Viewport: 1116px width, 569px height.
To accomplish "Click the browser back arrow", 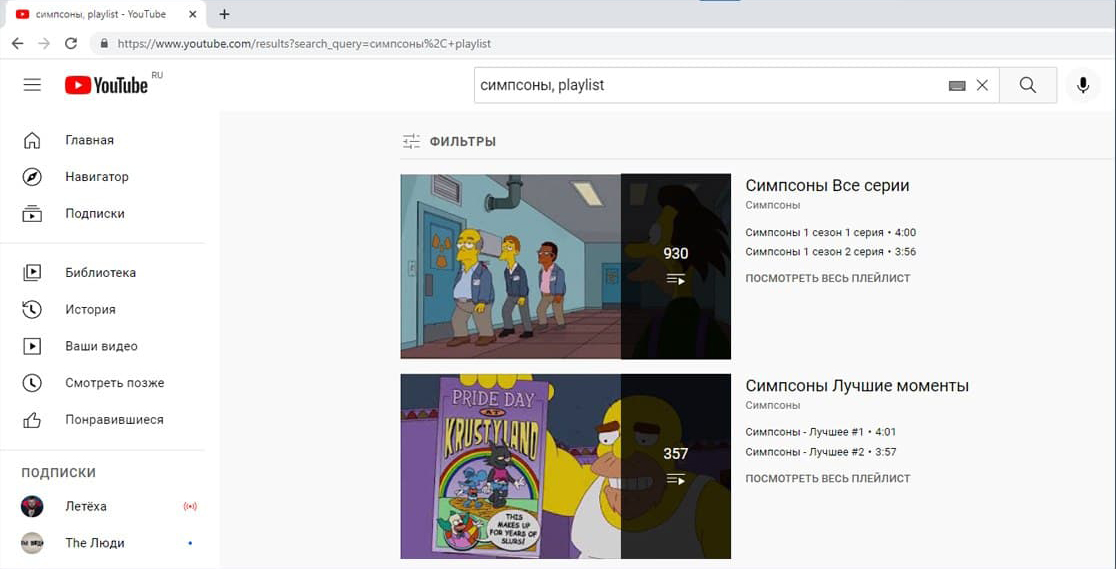I will point(17,43).
